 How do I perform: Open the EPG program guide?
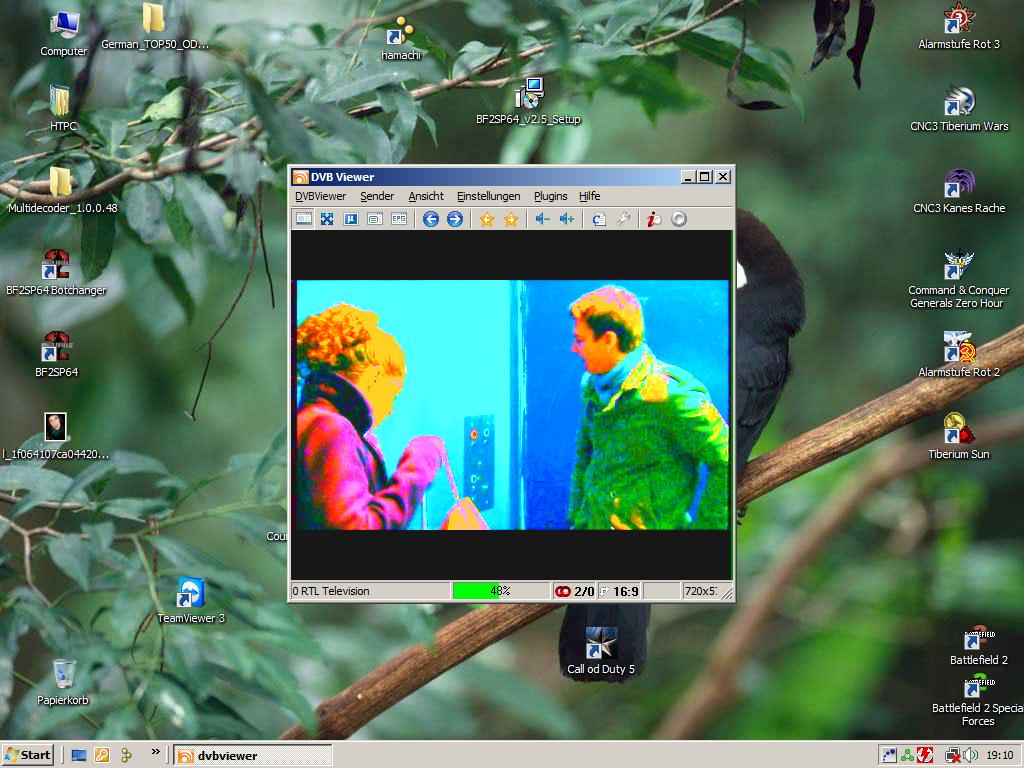pos(398,219)
